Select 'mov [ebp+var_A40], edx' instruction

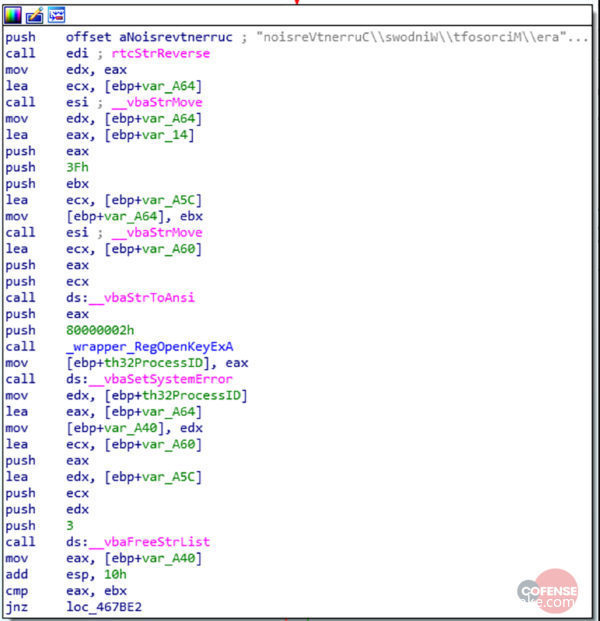click(104, 428)
